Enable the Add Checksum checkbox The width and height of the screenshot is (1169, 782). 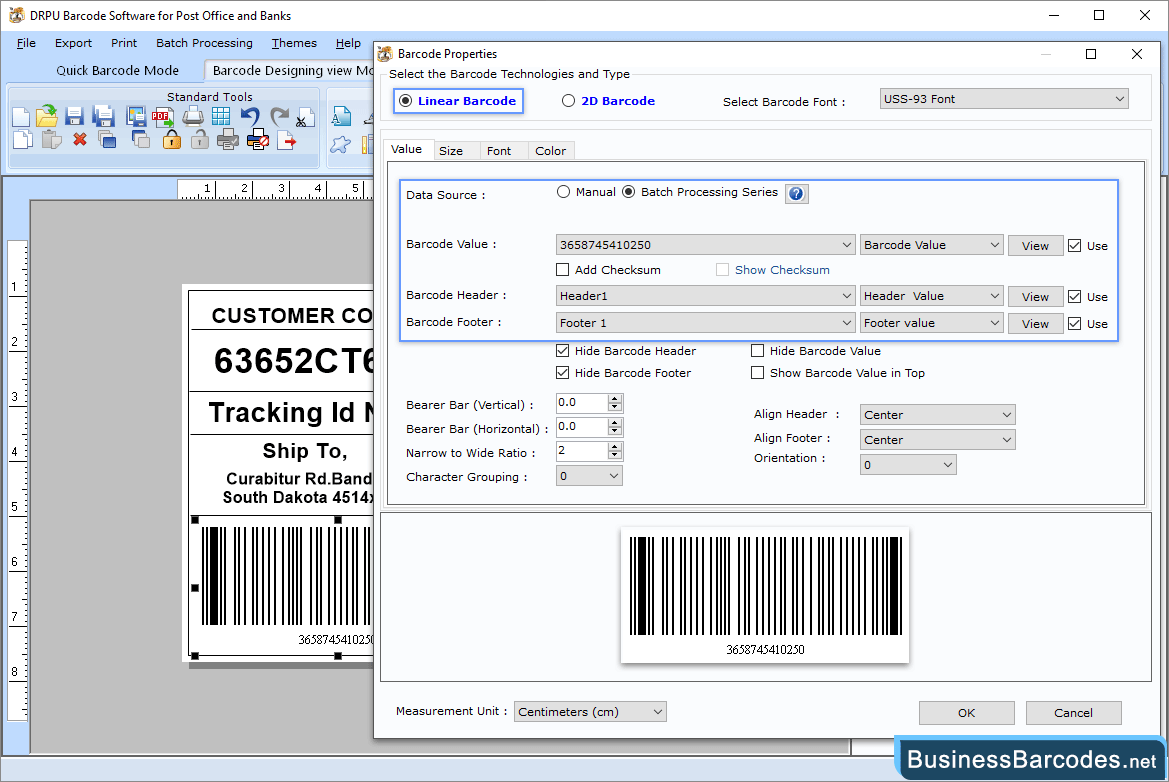tap(563, 270)
